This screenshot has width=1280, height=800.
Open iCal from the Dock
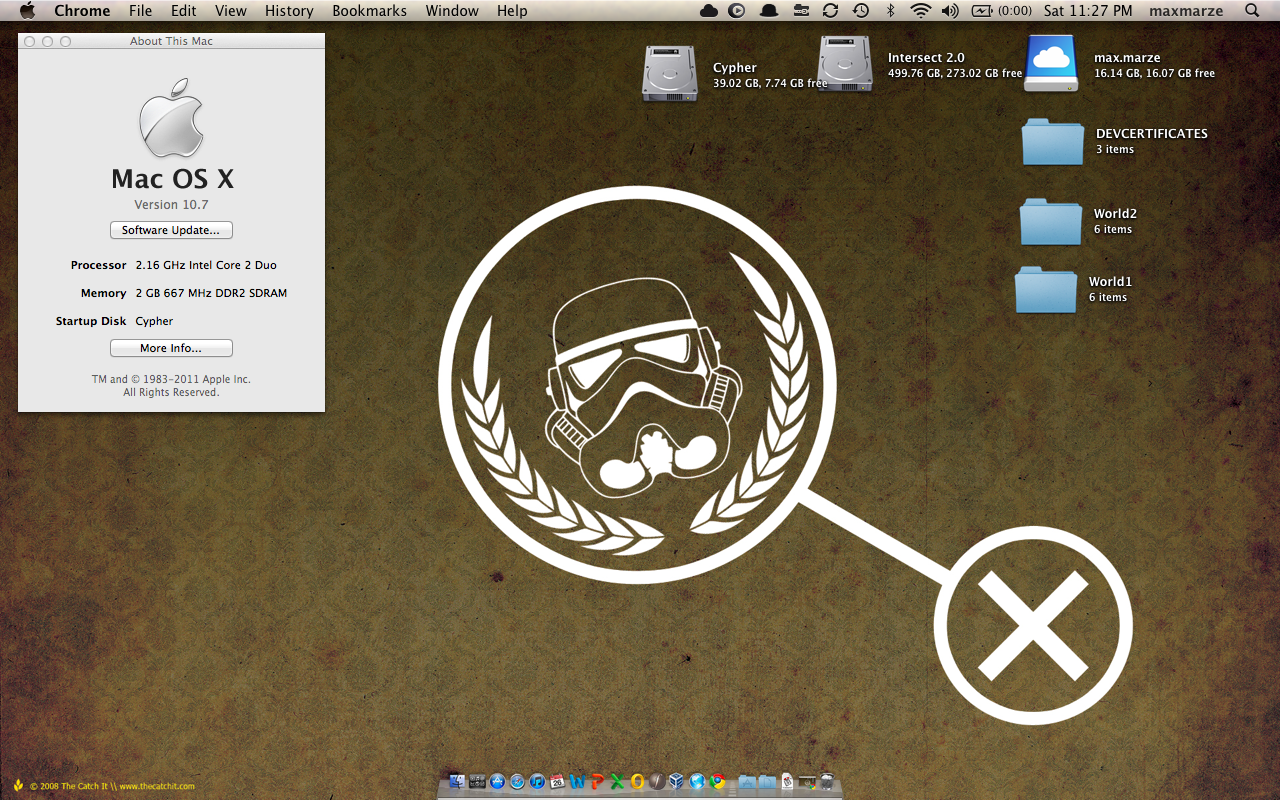coord(557,781)
